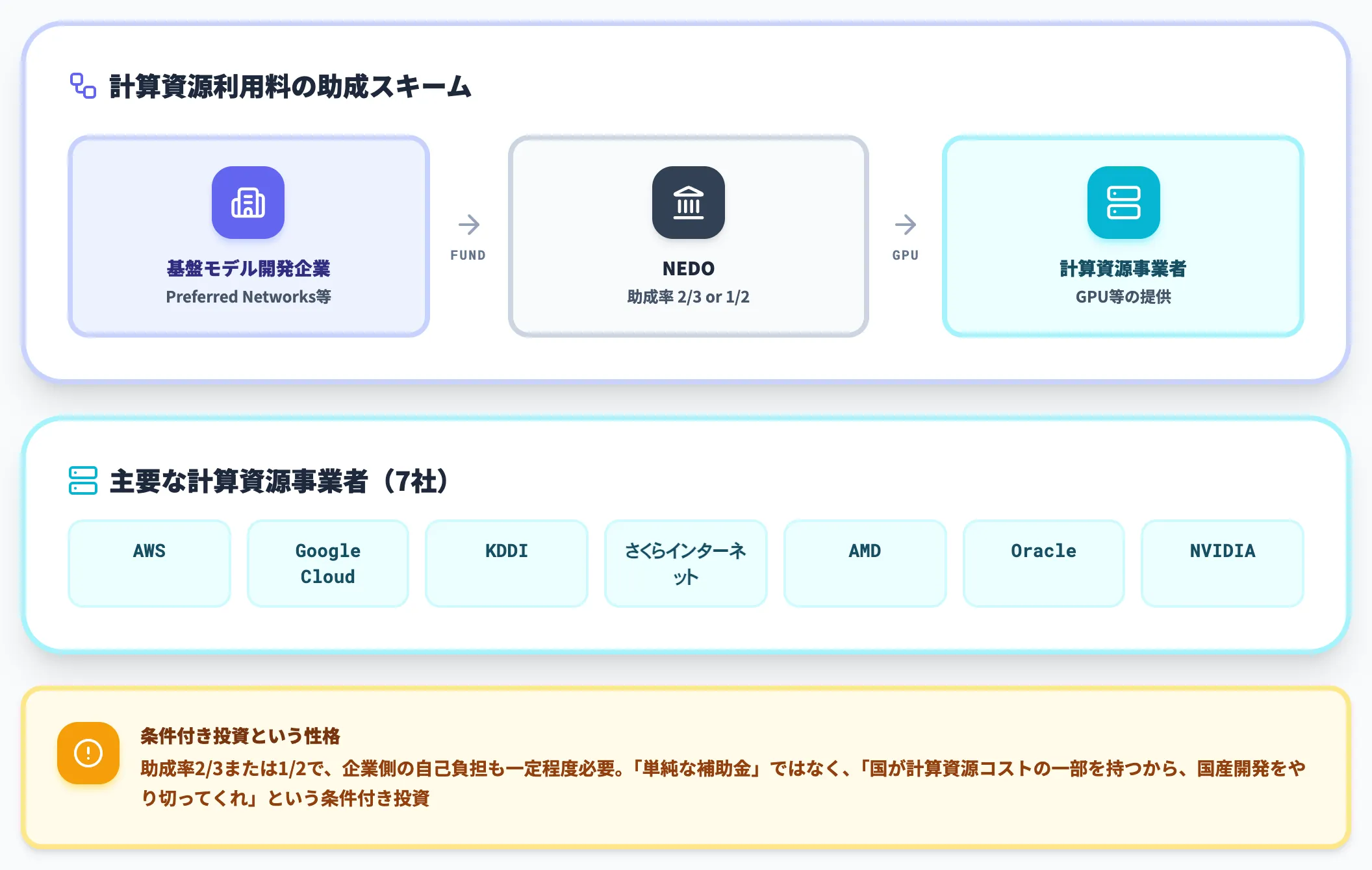
Task: Click the GPU等の提供 label
Action: 1124,297
